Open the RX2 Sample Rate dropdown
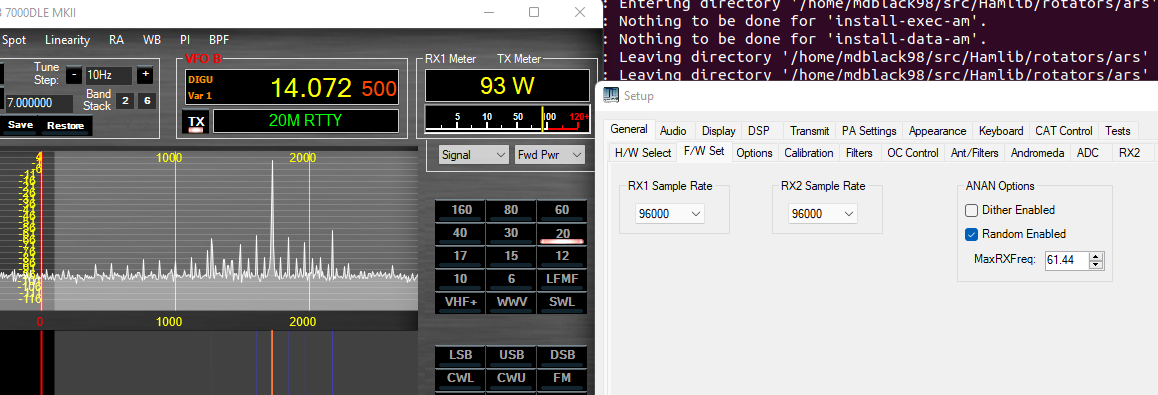Viewport: 1158px width, 395px height. [823, 213]
